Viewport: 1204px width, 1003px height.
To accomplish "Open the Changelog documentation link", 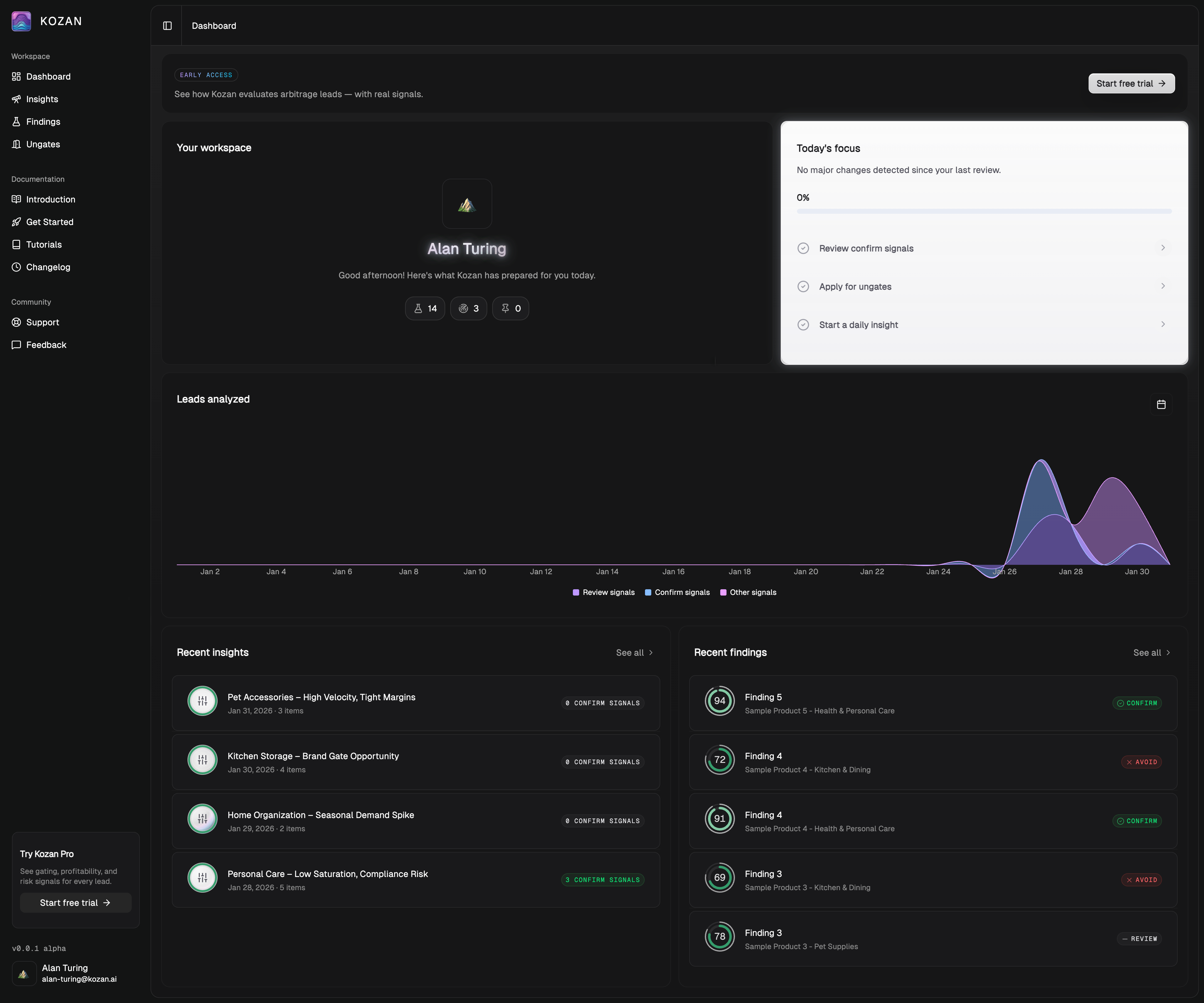I will (48, 267).
